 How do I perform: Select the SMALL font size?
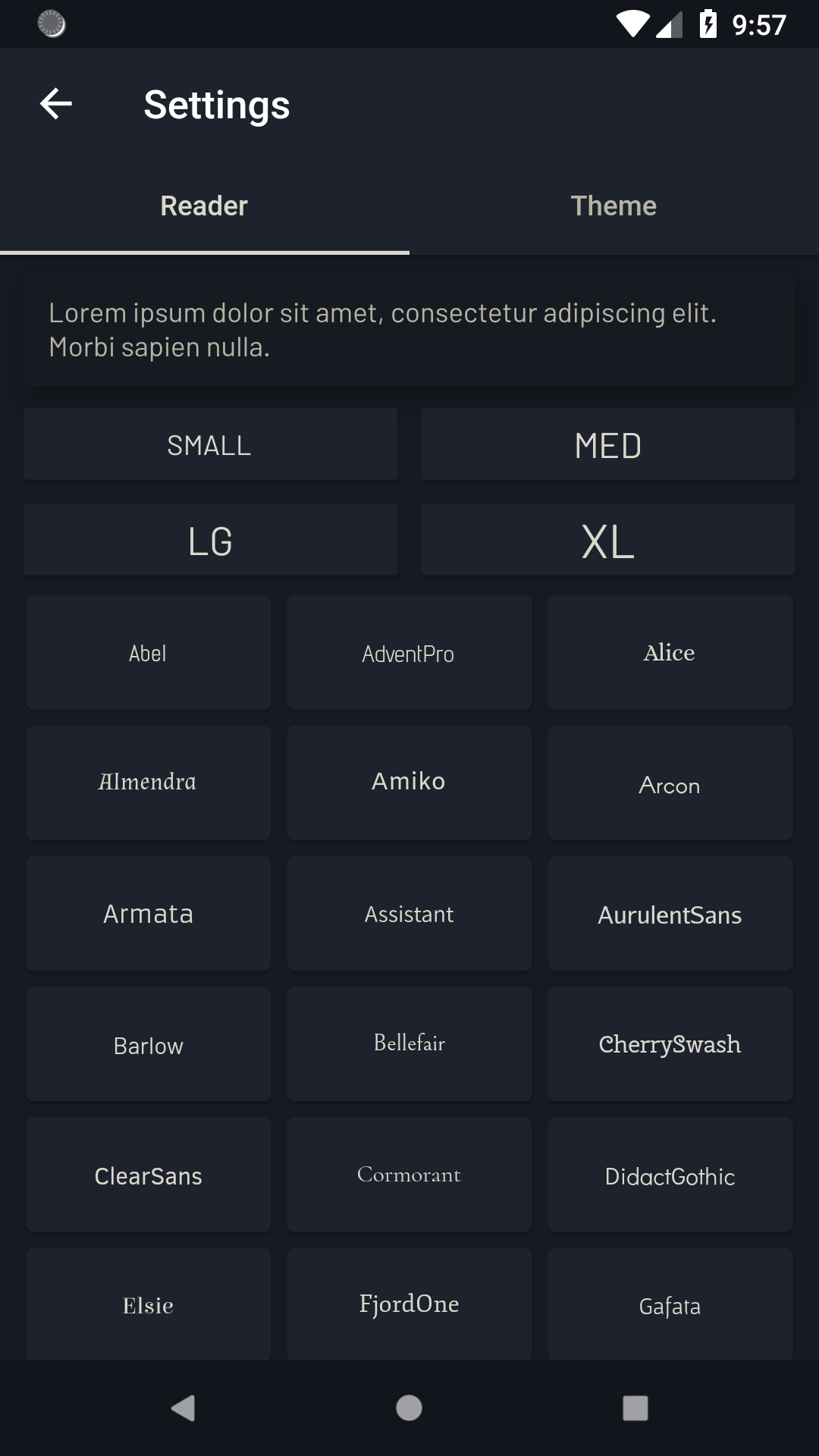tap(211, 444)
